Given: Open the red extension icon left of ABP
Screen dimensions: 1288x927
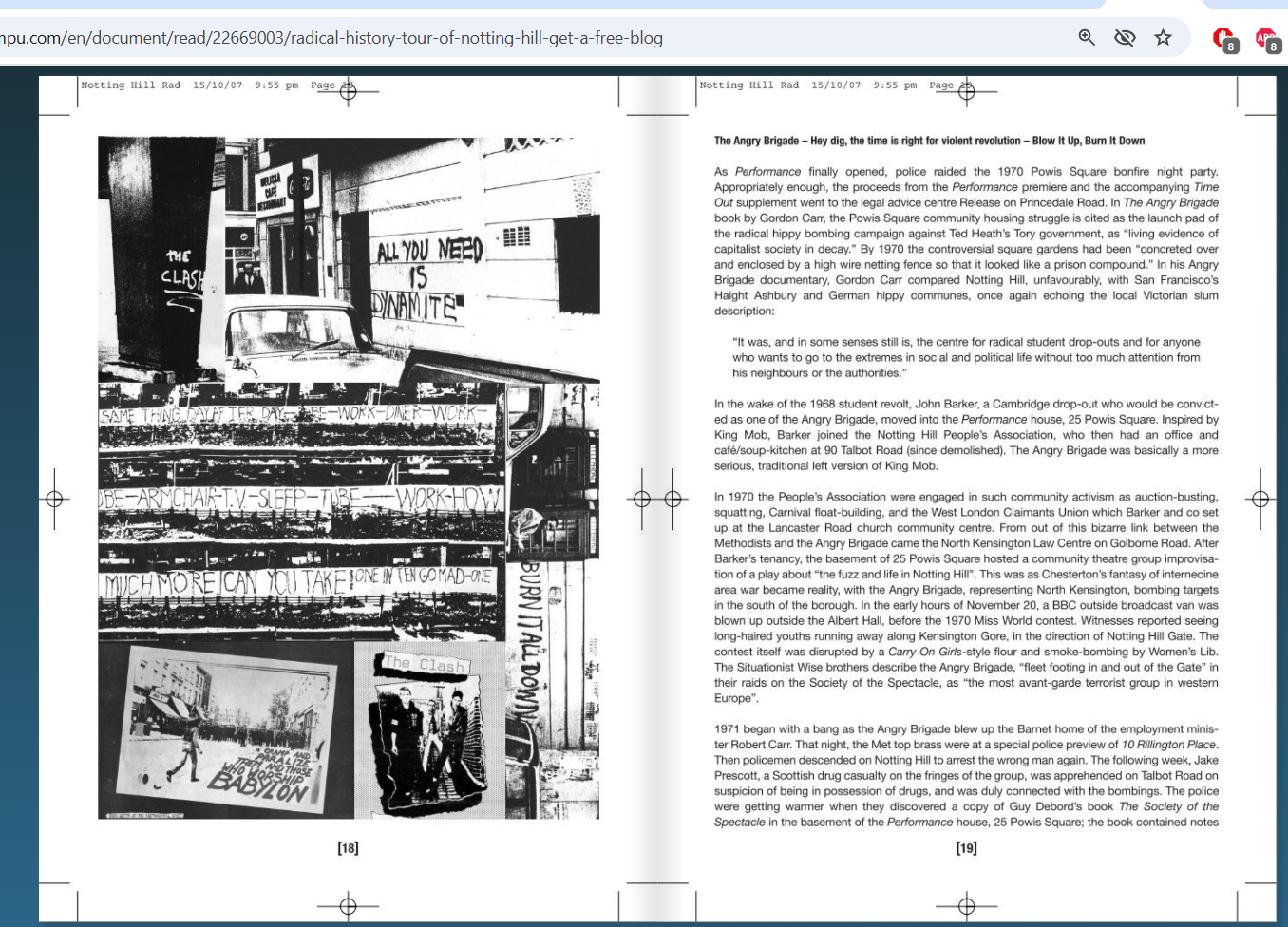Looking at the screenshot, I should click(x=1224, y=39).
